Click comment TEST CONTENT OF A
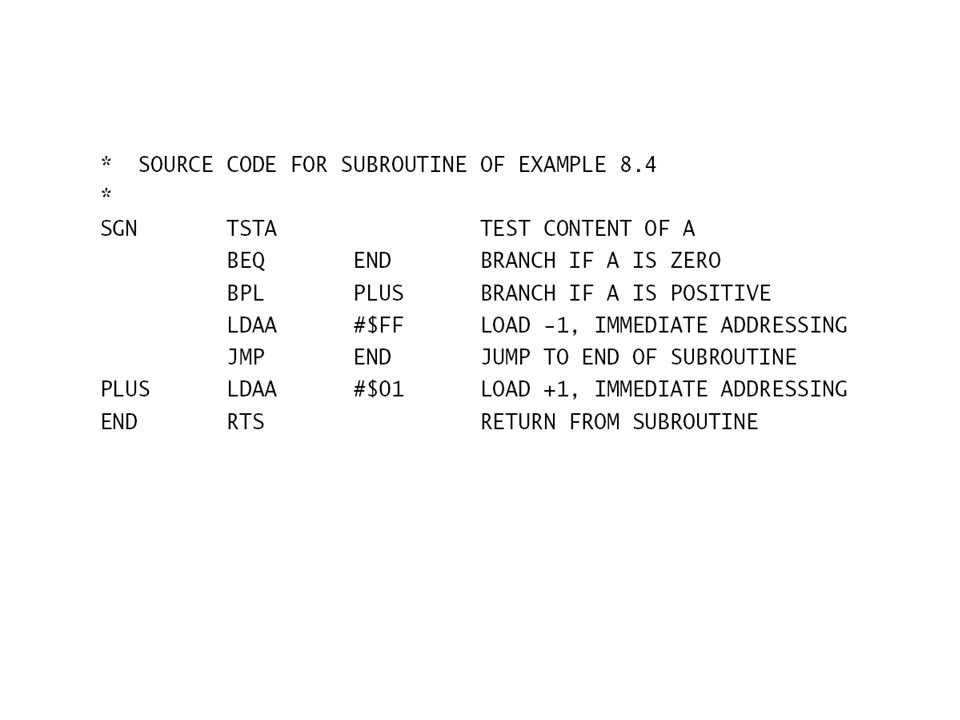Image resolution: width=960 pixels, height=720 pixels. (588, 229)
